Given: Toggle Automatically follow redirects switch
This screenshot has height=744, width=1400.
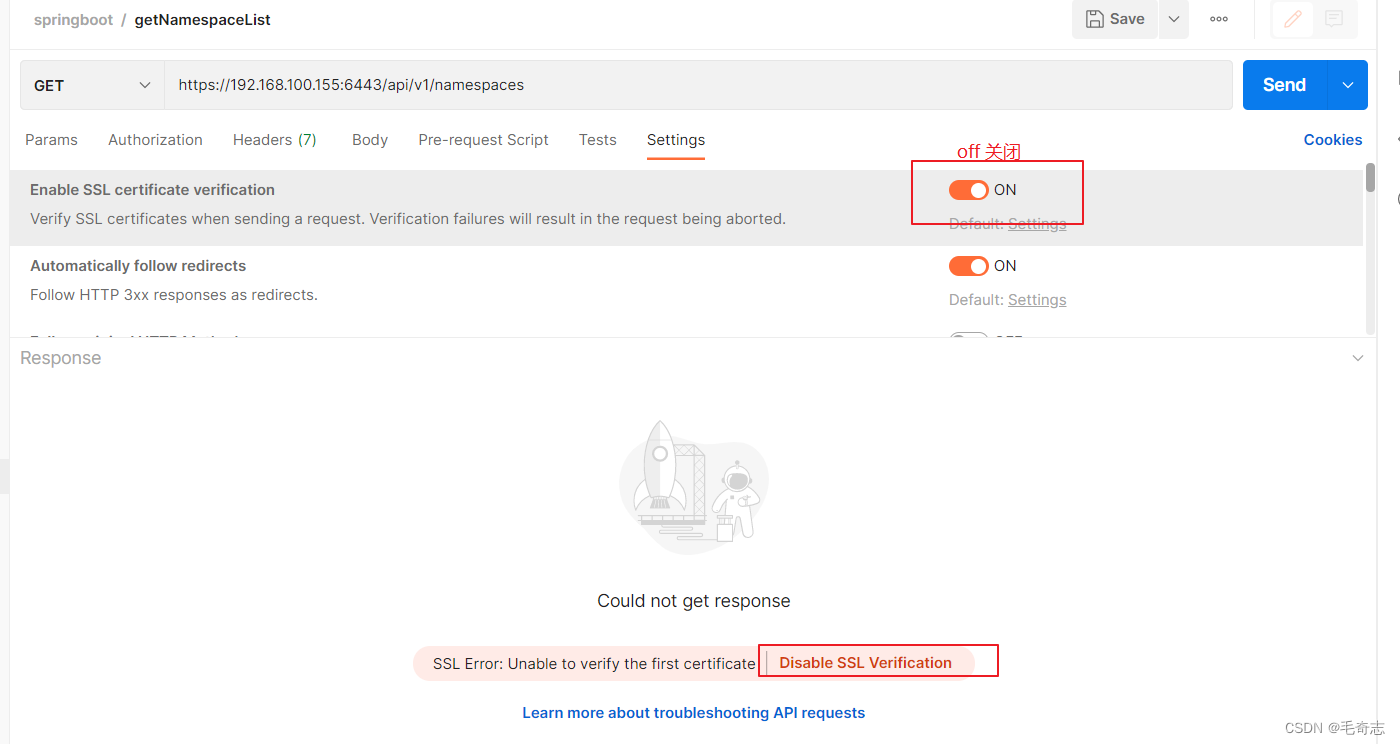Looking at the screenshot, I should [968, 266].
